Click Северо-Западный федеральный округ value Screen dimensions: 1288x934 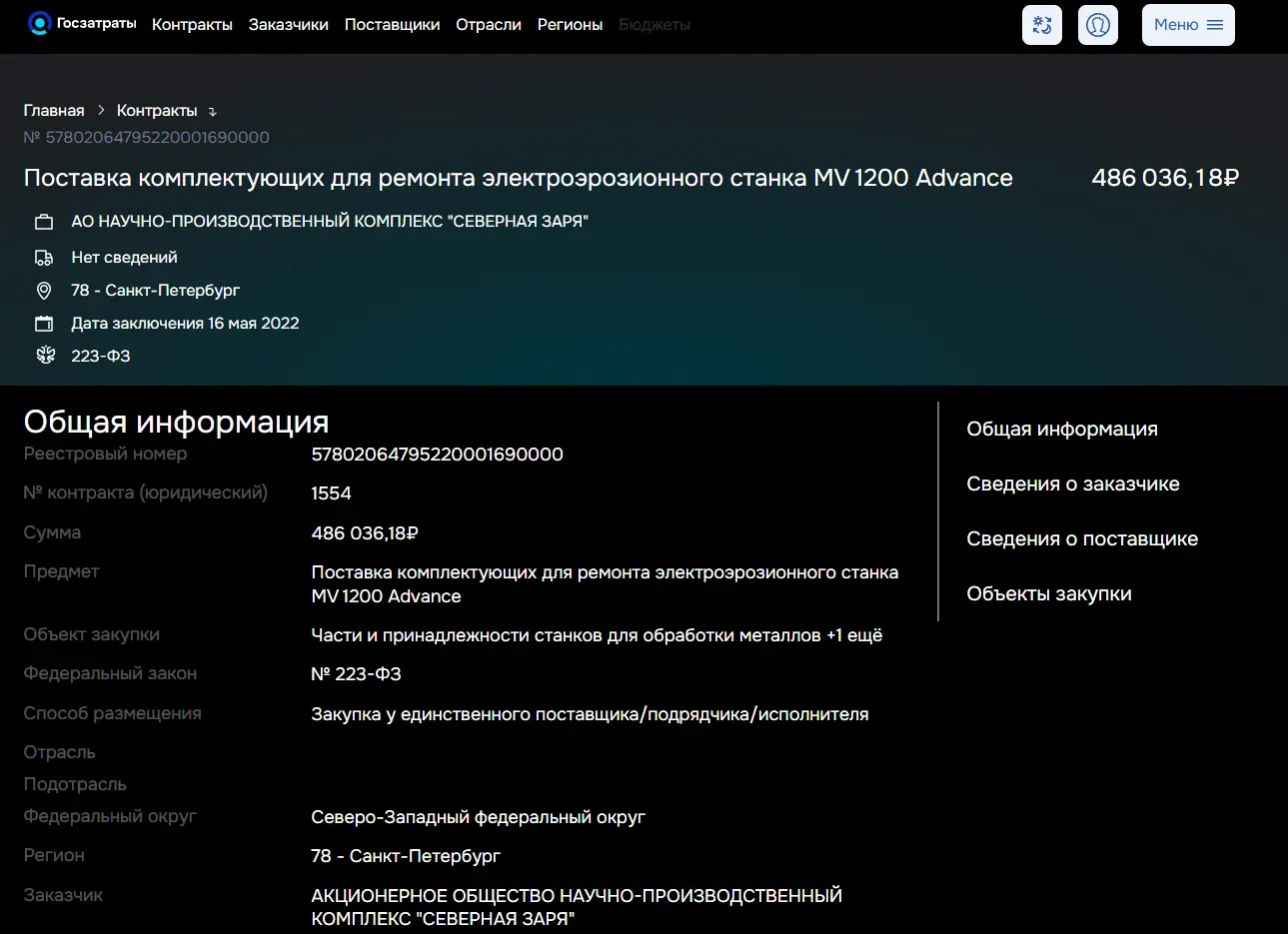pyautogui.click(x=479, y=817)
